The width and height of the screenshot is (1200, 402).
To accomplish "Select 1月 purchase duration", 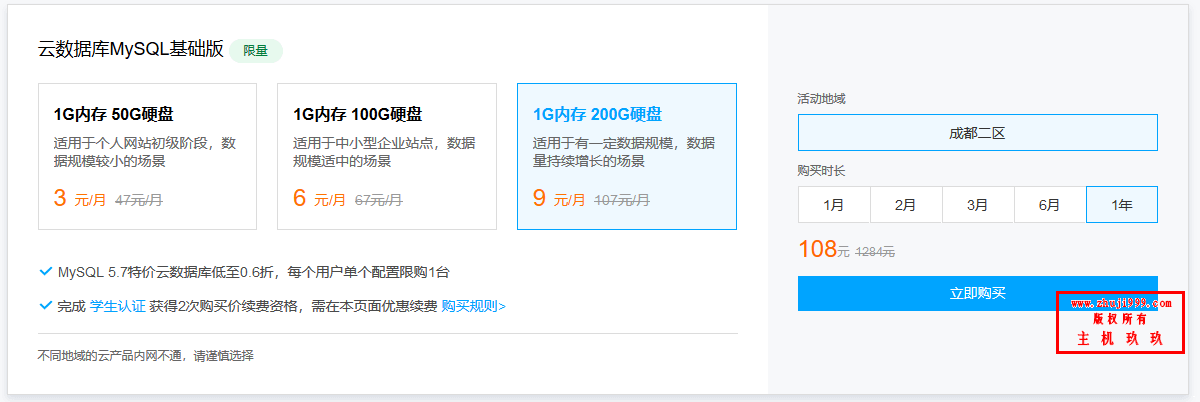I will coord(834,204).
